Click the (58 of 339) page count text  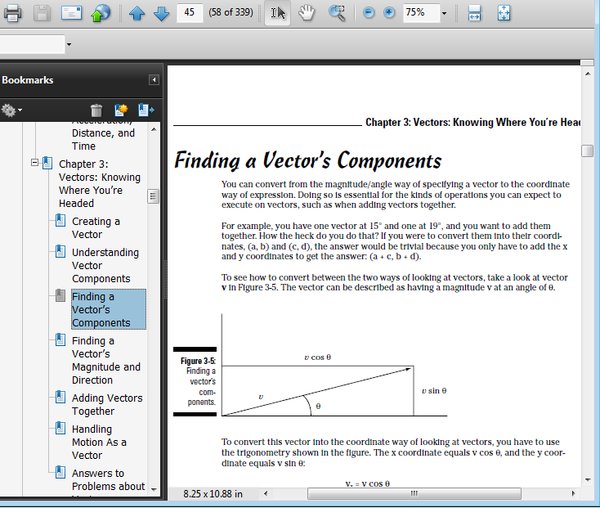[231, 12]
